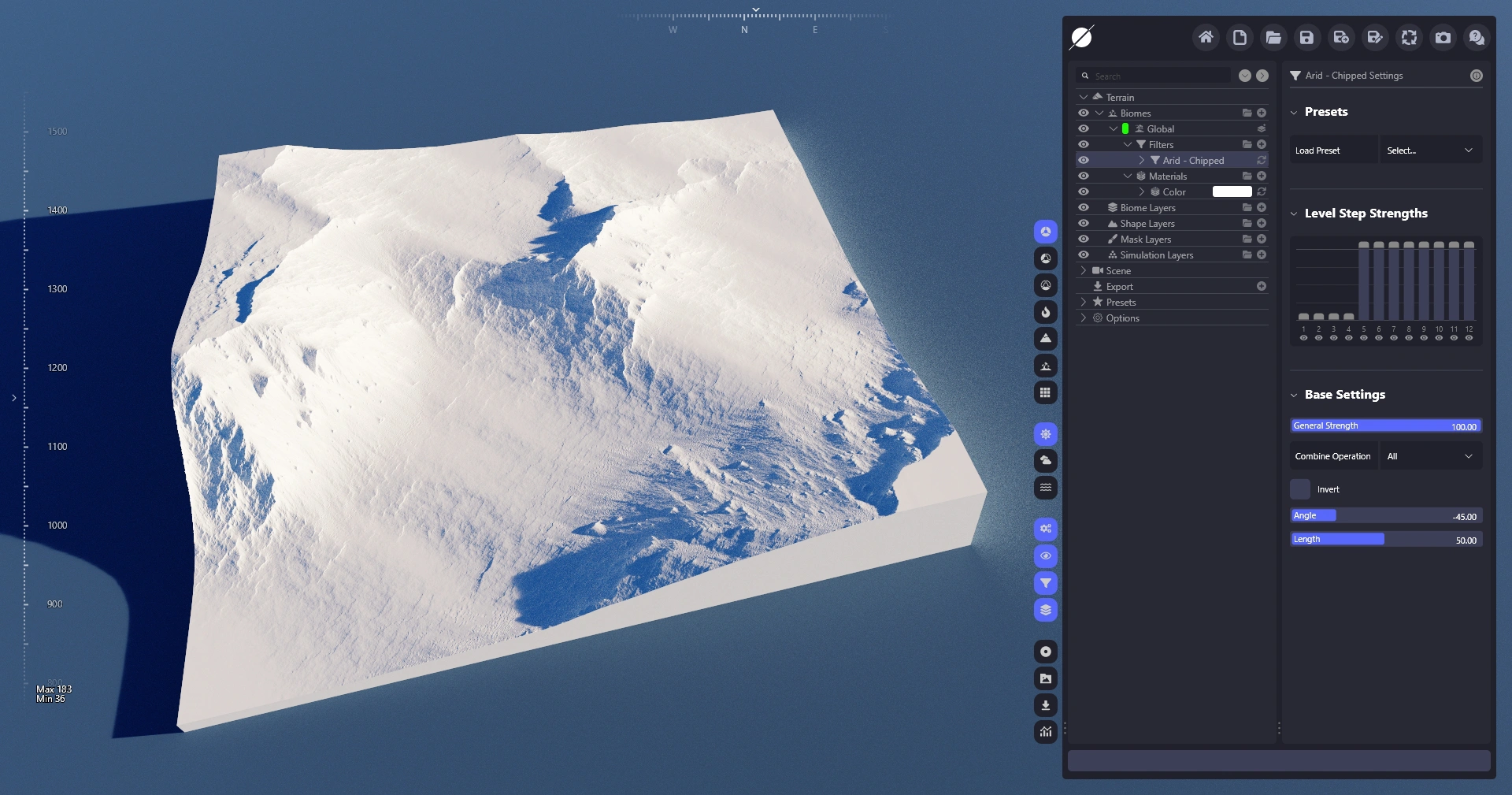1512x795 pixels.
Task: Select Export in the tree
Action: click(1119, 287)
